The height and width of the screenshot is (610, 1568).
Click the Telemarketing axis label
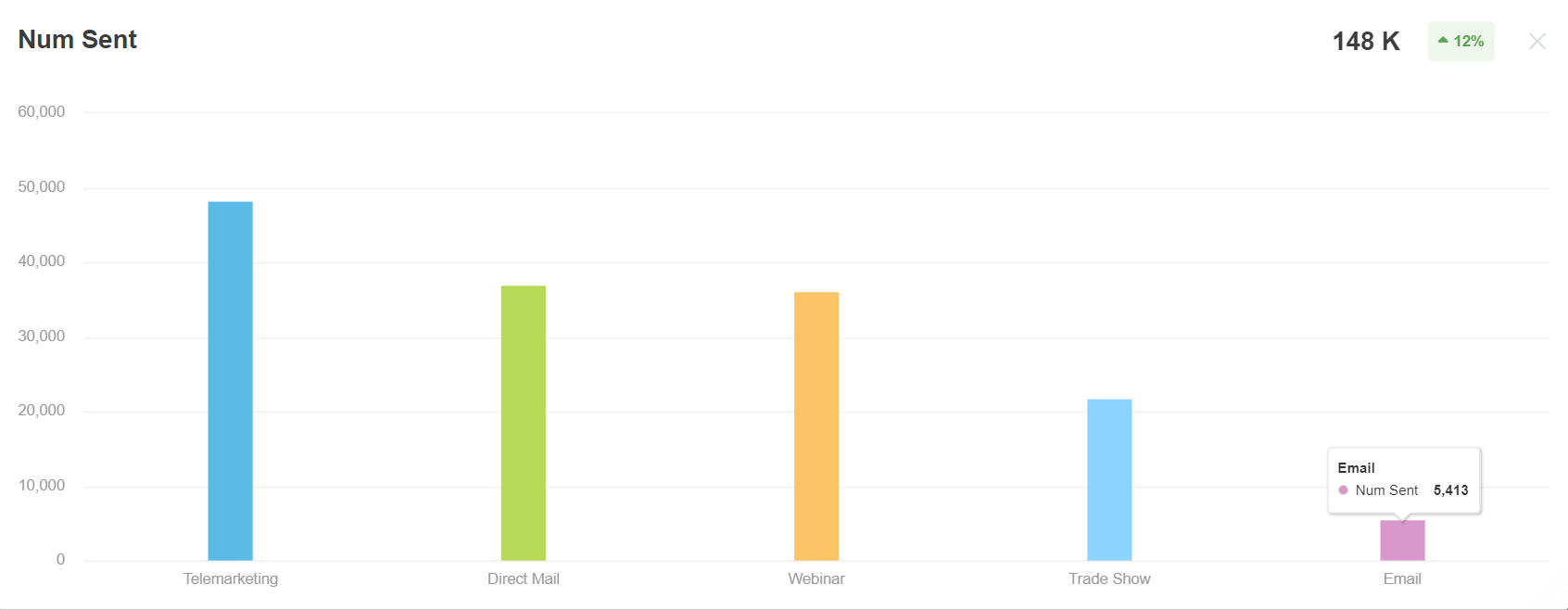pyautogui.click(x=231, y=578)
